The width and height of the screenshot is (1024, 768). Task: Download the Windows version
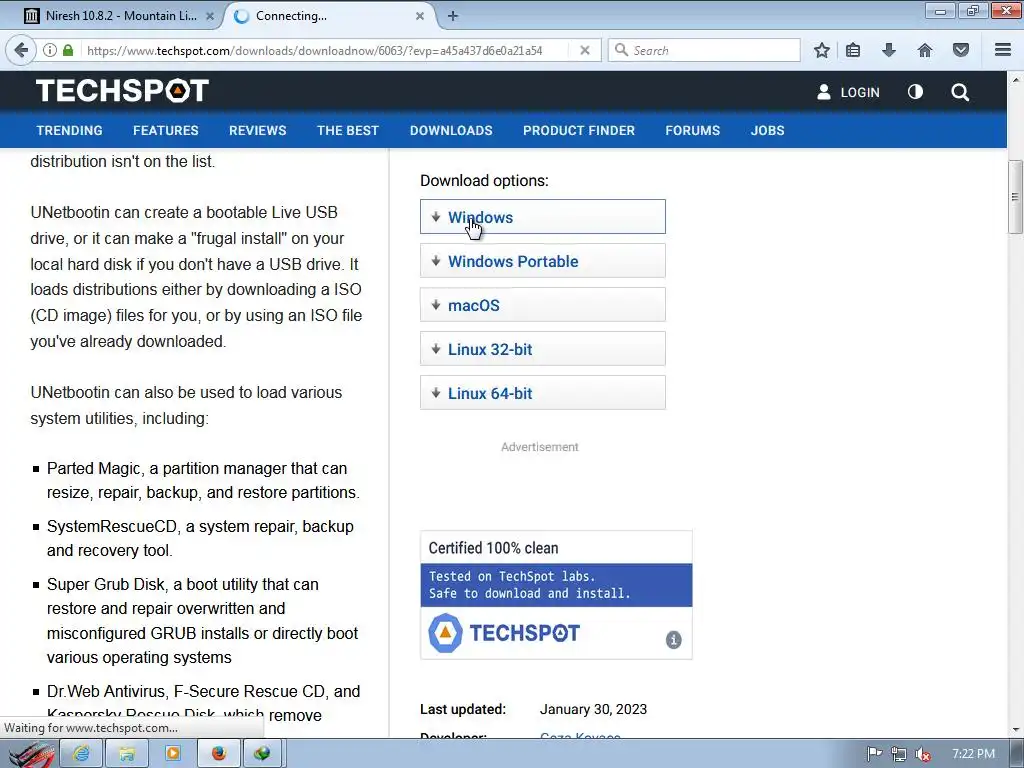(x=543, y=217)
